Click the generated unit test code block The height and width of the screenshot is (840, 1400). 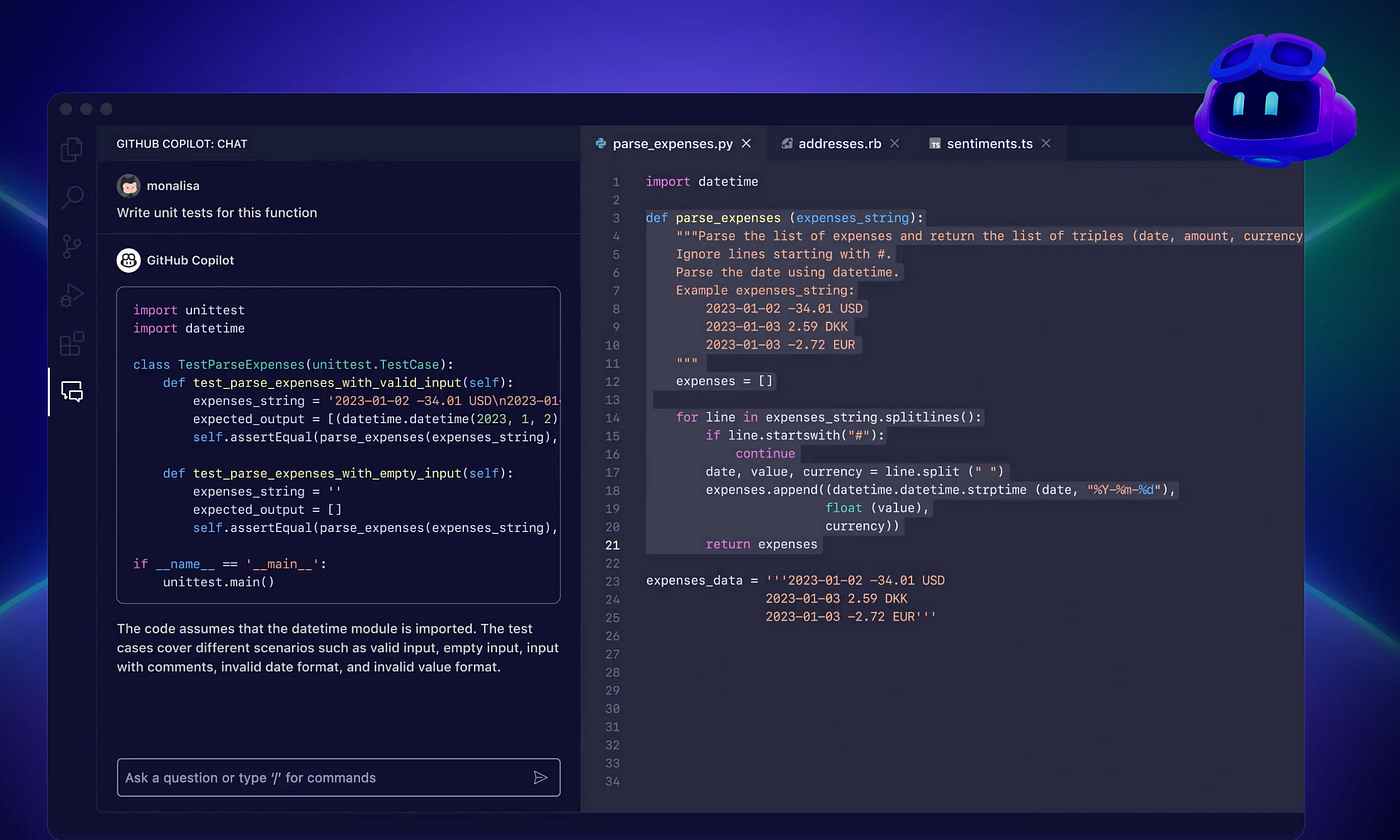pyautogui.click(x=338, y=445)
